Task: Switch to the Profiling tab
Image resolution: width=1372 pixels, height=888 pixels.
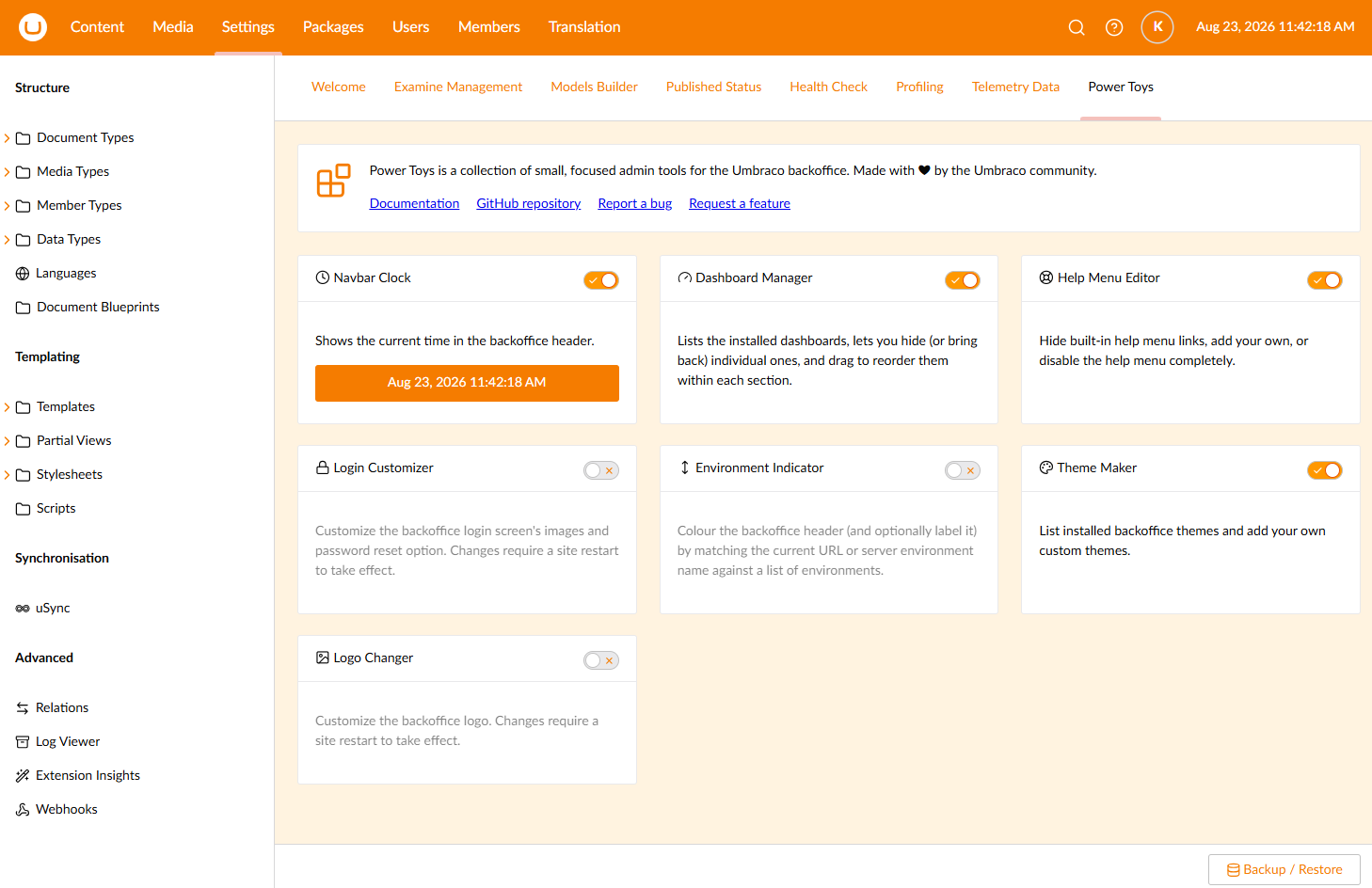Action: 919,87
